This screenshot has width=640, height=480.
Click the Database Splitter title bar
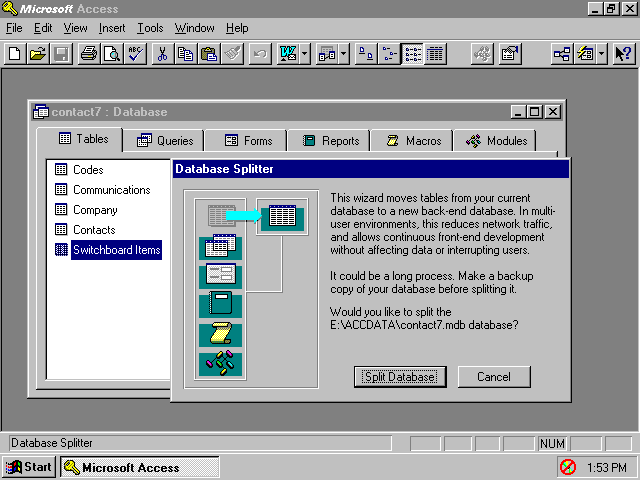click(x=371, y=169)
